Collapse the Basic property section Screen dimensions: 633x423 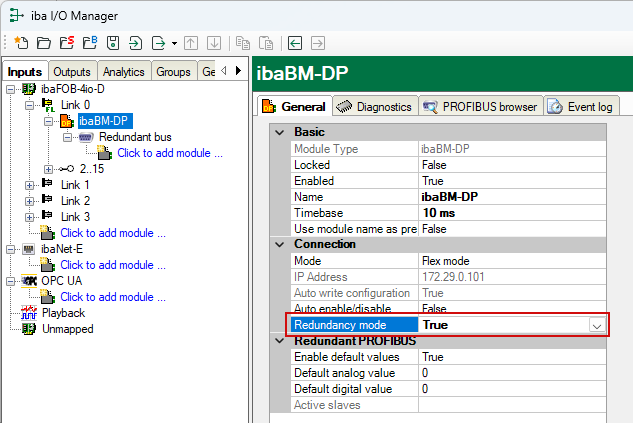click(x=279, y=132)
